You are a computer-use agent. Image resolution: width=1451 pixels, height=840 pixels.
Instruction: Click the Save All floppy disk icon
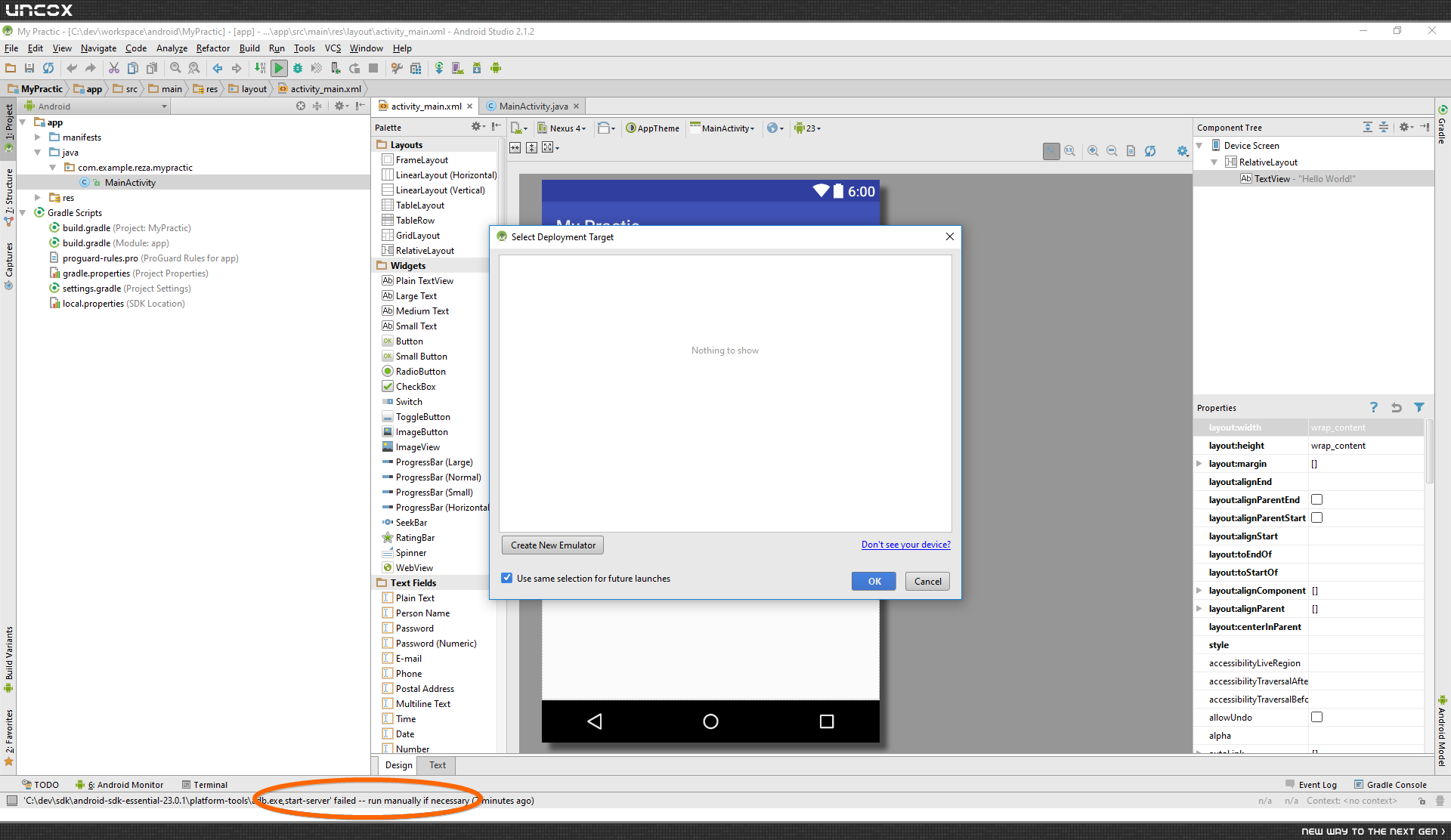coord(29,68)
